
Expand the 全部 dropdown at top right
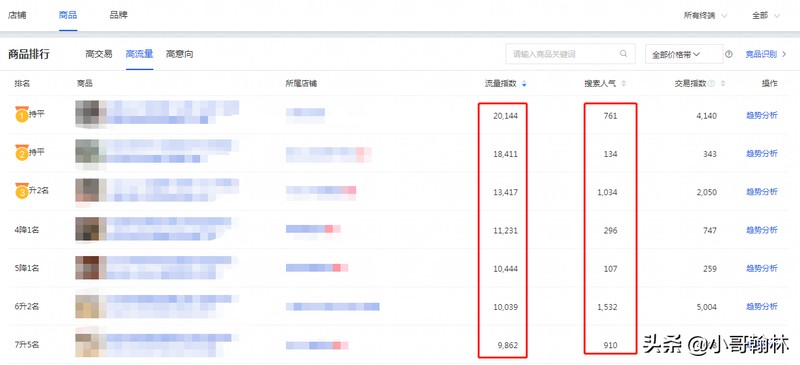tap(766, 16)
